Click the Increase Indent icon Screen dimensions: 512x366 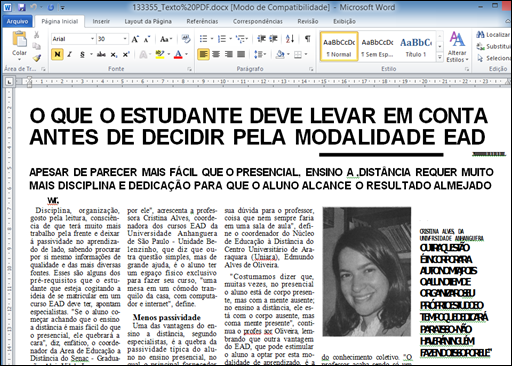[273, 39]
